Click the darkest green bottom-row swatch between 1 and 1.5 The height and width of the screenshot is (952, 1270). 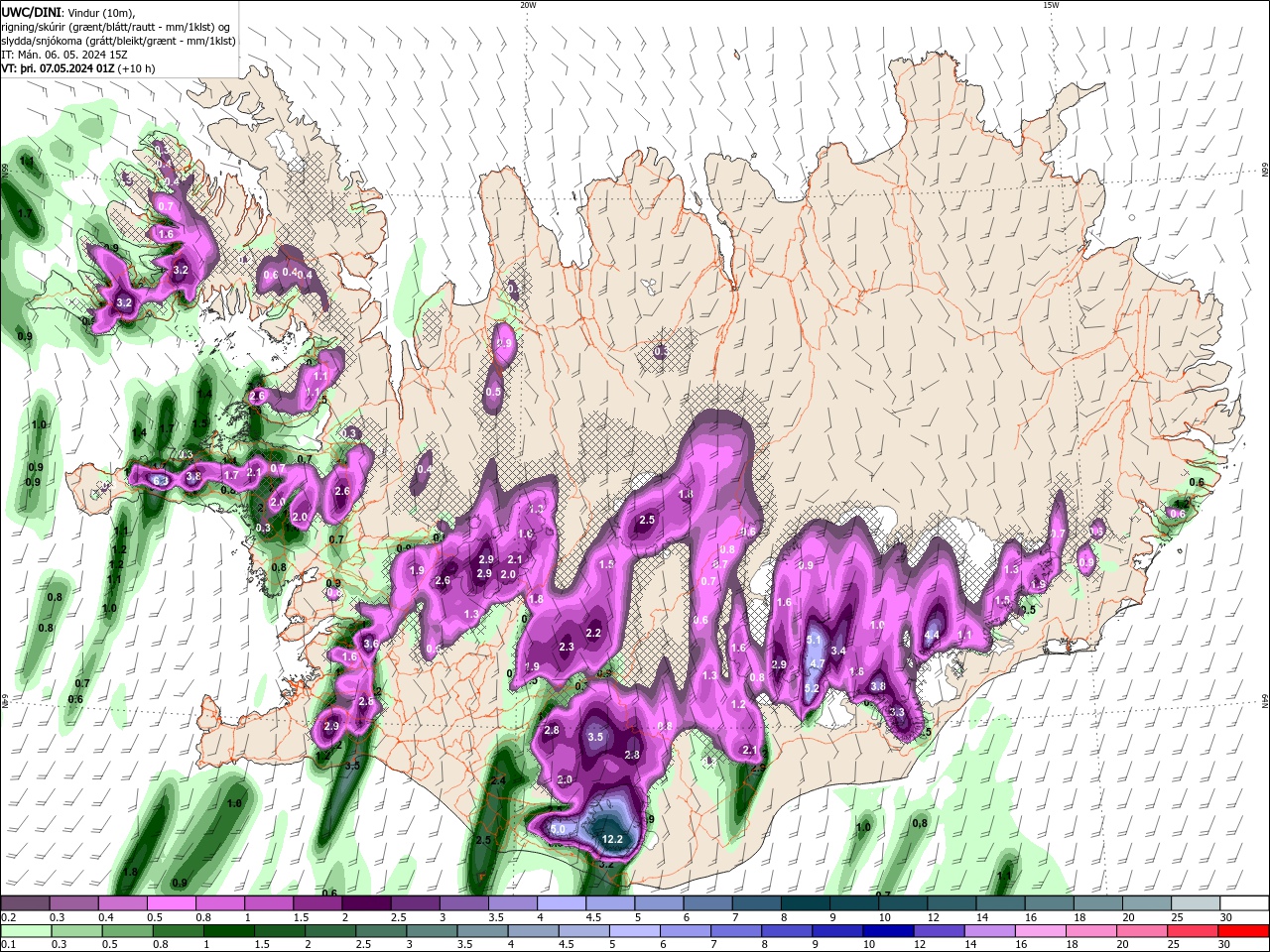coord(227,931)
